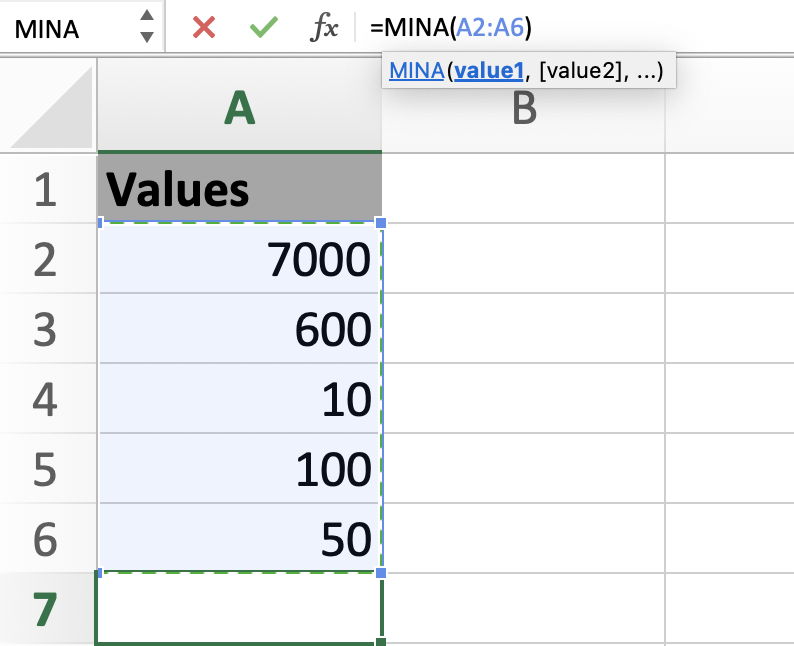Select value1 argument in tooltip
The image size is (794, 646).
click(x=489, y=71)
